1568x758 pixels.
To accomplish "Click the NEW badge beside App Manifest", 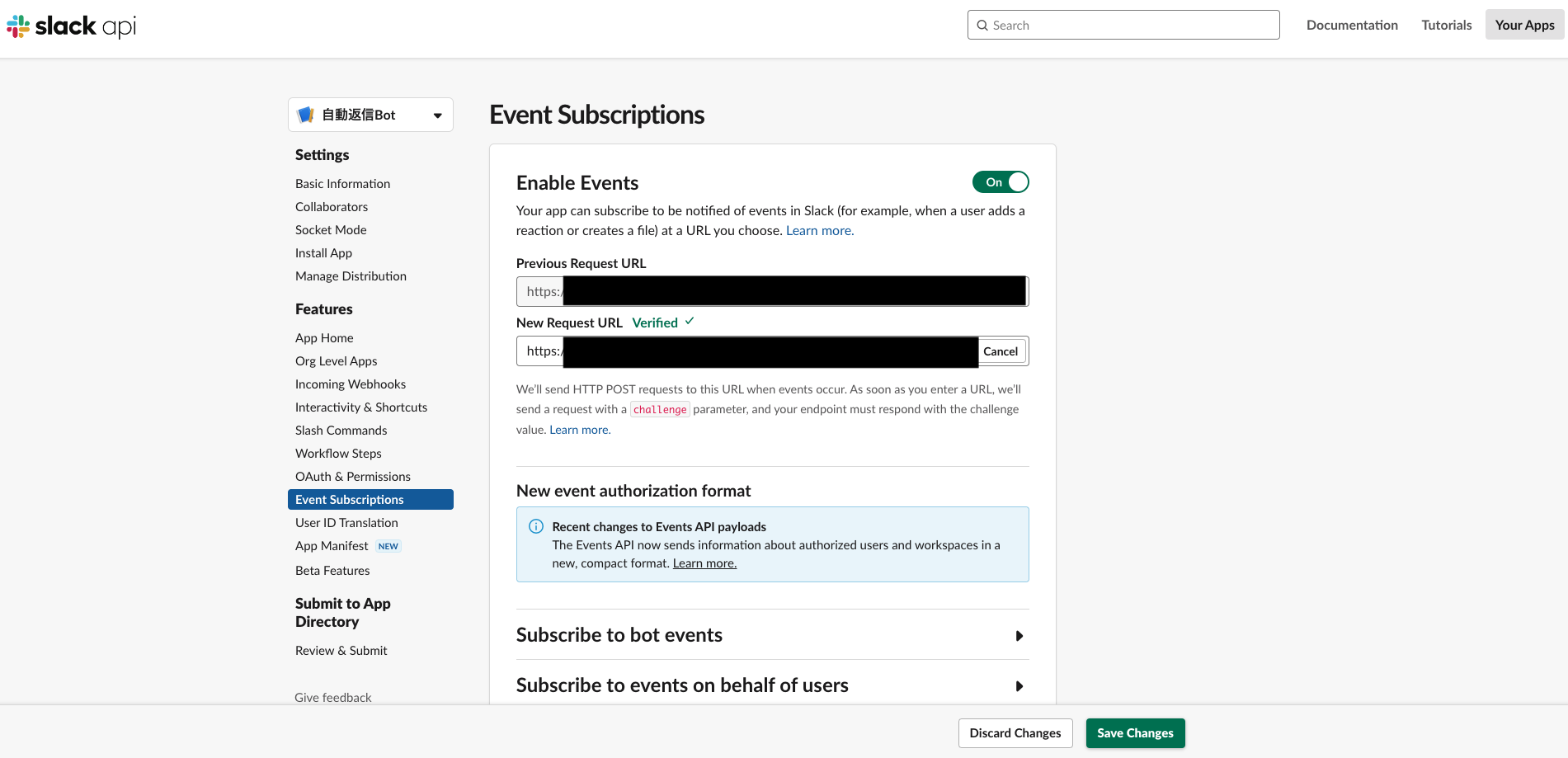I will coord(388,546).
